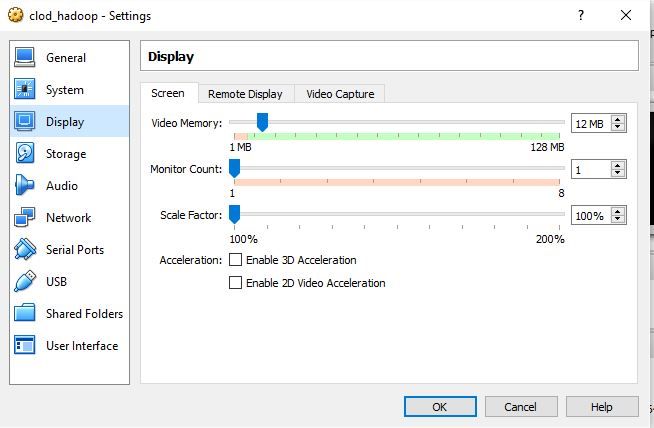The width and height of the screenshot is (654, 428).
Task: Select the System chip icon
Action: click(25, 90)
